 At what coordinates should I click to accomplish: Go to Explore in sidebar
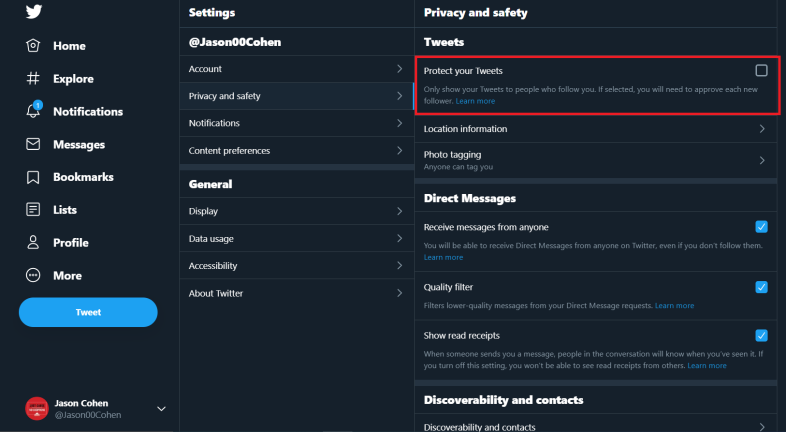pyautogui.click(x=73, y=79)
